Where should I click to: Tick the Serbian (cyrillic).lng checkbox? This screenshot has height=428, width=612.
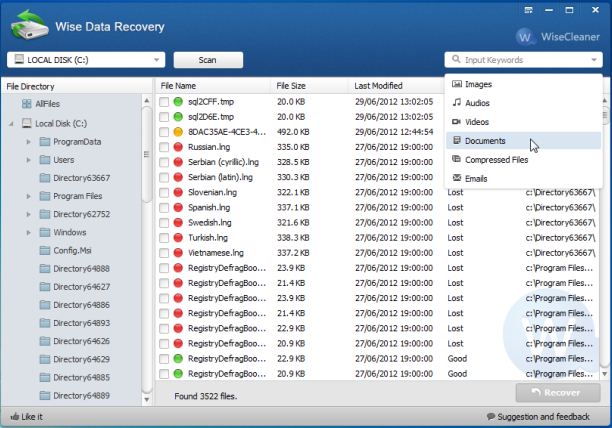(164, 163)
